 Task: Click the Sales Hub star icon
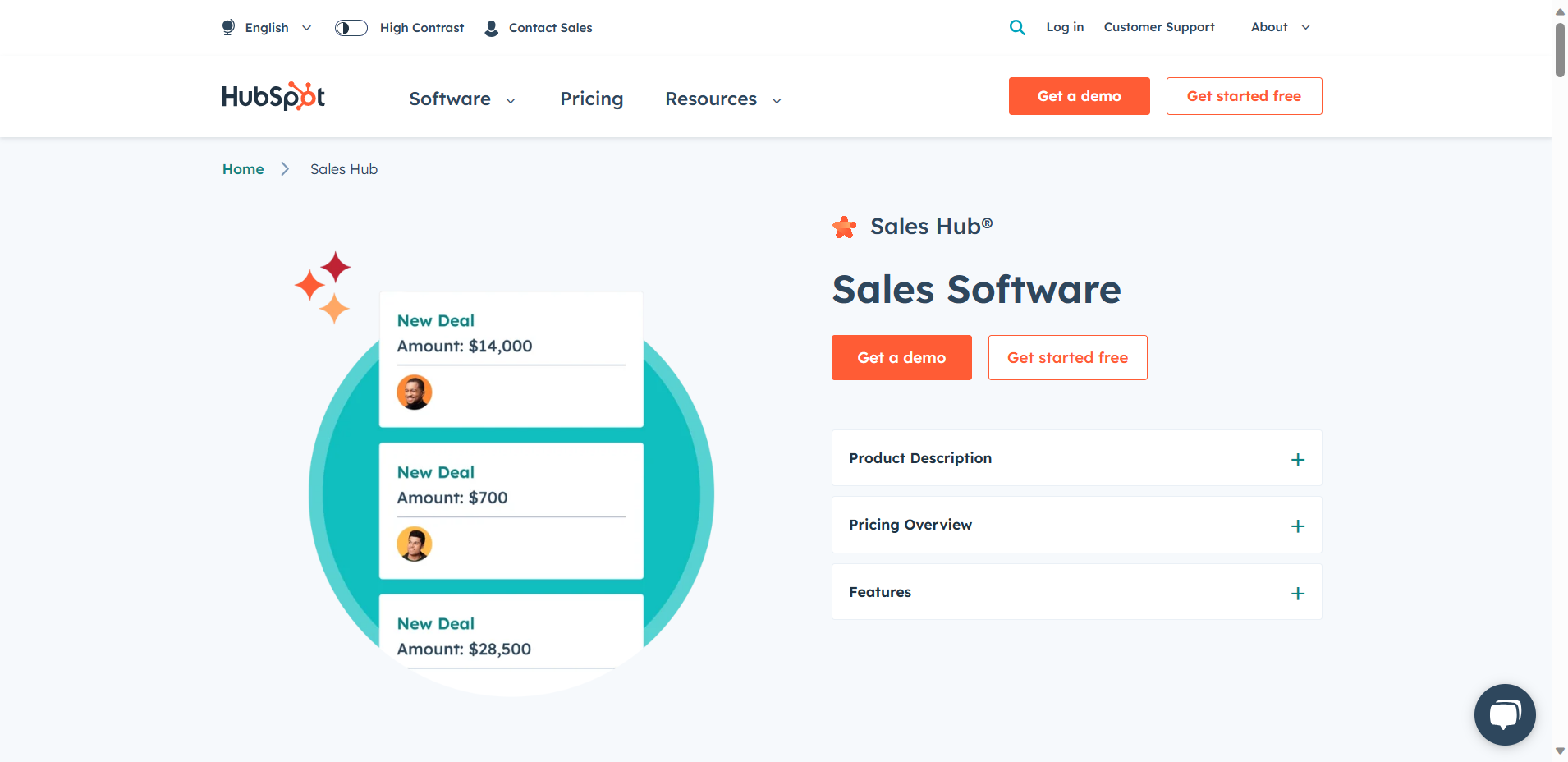[x=844, y=227]
